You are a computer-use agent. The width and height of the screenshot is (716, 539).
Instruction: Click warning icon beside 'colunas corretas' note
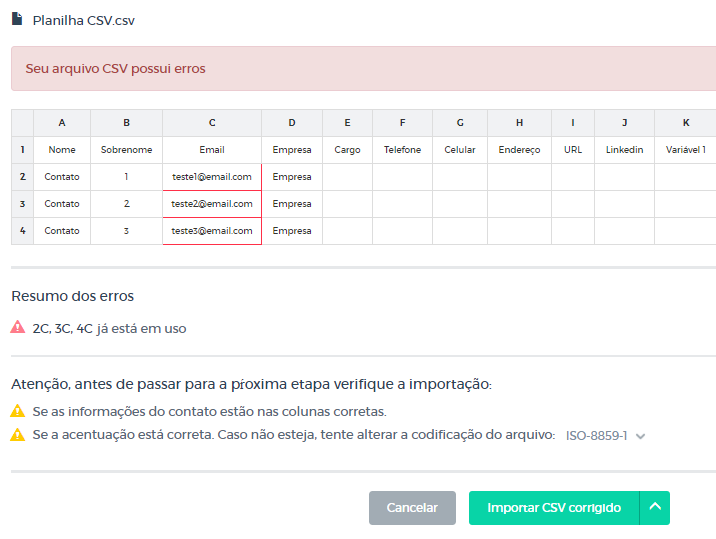pyautogui.click(x=18, y=411)
